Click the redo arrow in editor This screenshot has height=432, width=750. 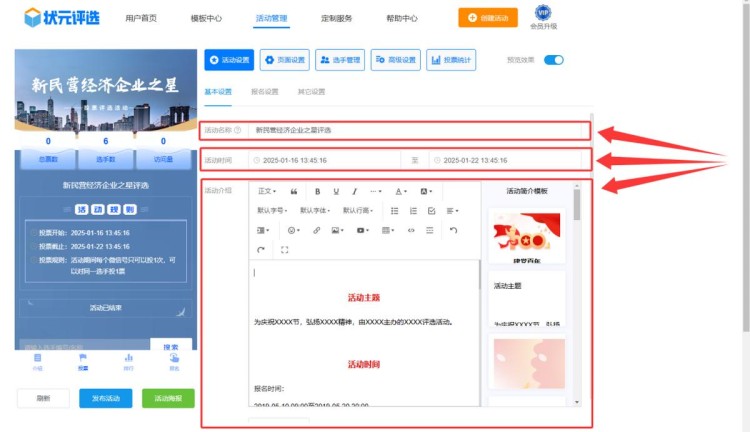[x=262, y=250]
